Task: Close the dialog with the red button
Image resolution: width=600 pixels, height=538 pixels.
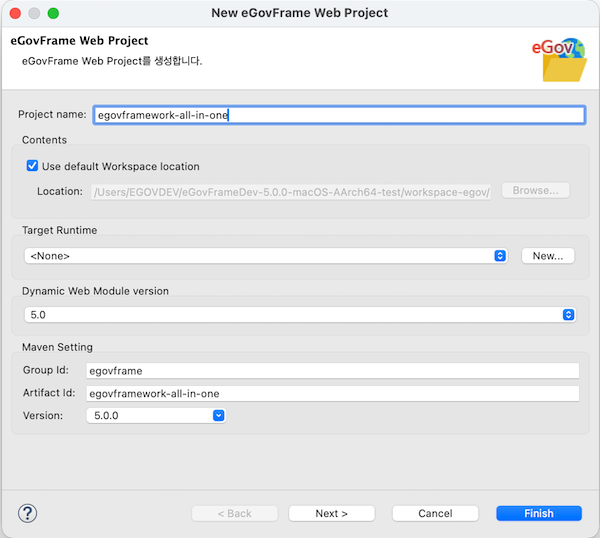Action: [x=13, y=13]
